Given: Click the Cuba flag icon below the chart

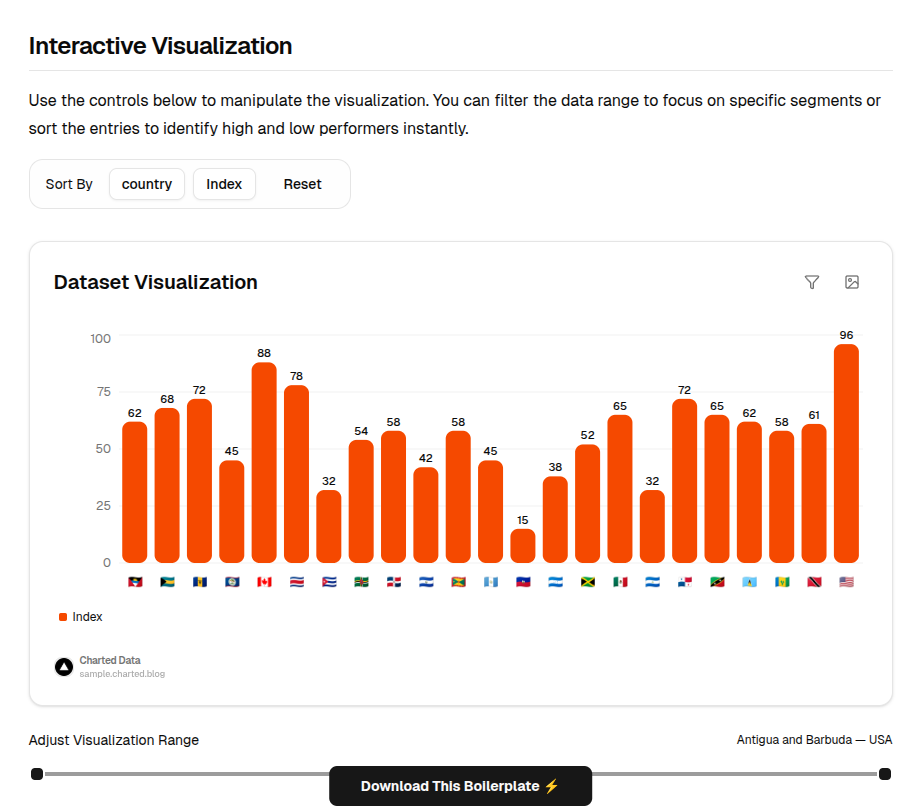Looking at the screenshot, I should [x=329, y=581].
